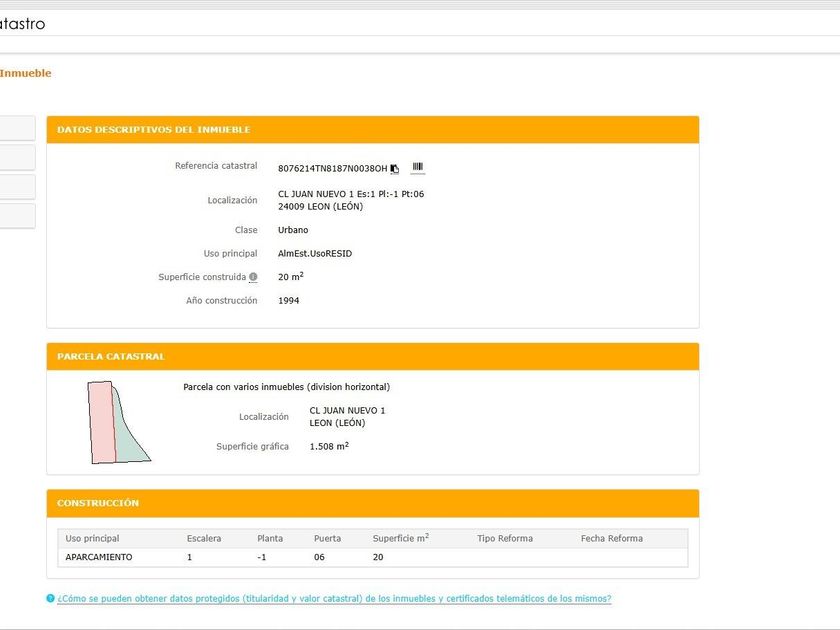Select the APARCAMIENTO table row
Viewport: 840px width, 630px height.
coord(99,557)
